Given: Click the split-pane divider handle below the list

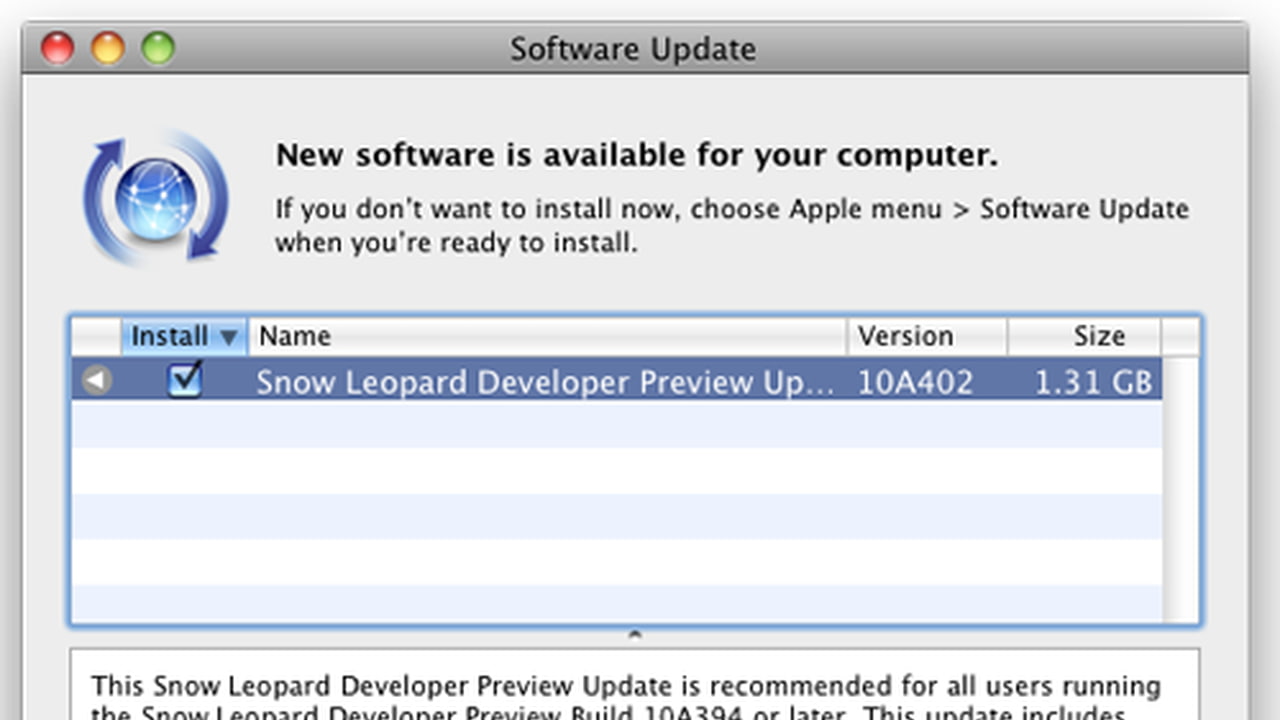Looking at the screenshot, I should click(634, 634).
